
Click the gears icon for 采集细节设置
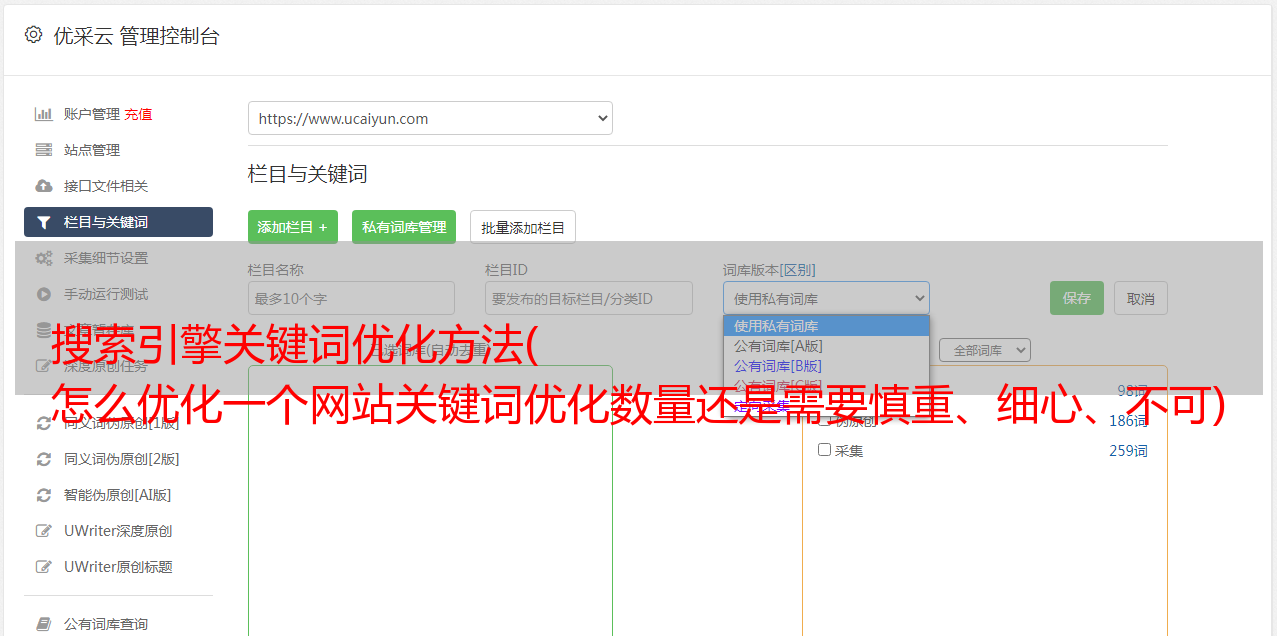pyautogui.click(x=44, y=258)
